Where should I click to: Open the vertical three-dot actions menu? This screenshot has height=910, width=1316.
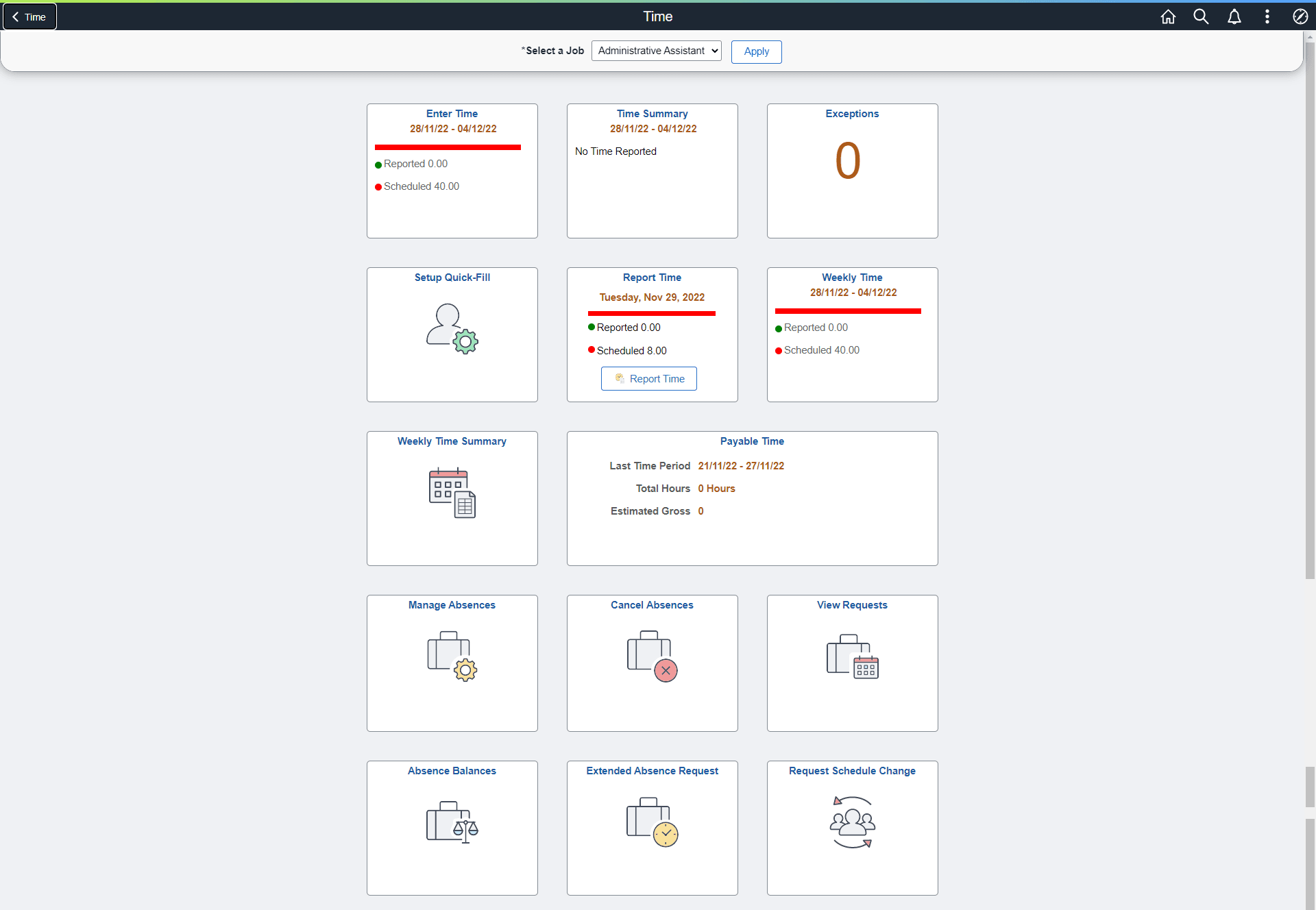pos(1267,16)
